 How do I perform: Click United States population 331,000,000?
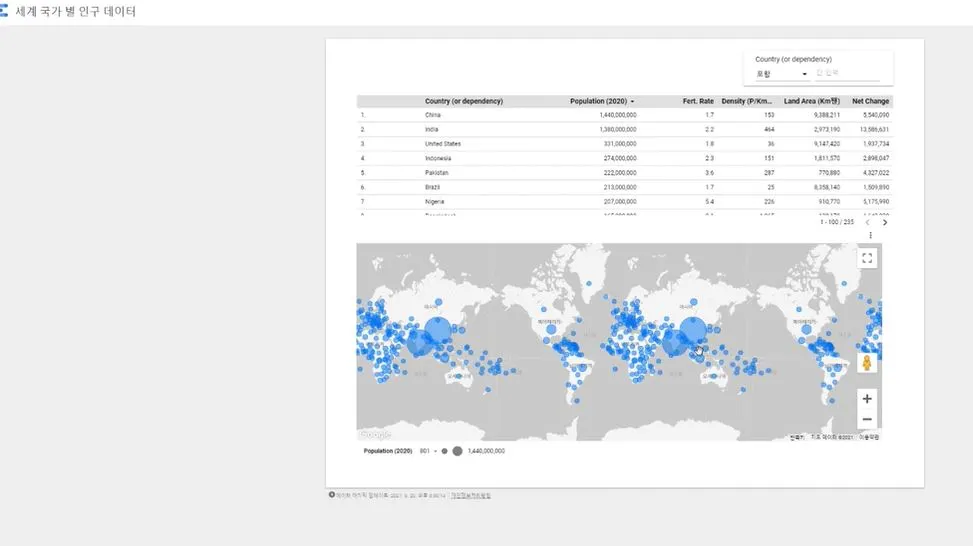pyautogui.click(x=620, y=143)
